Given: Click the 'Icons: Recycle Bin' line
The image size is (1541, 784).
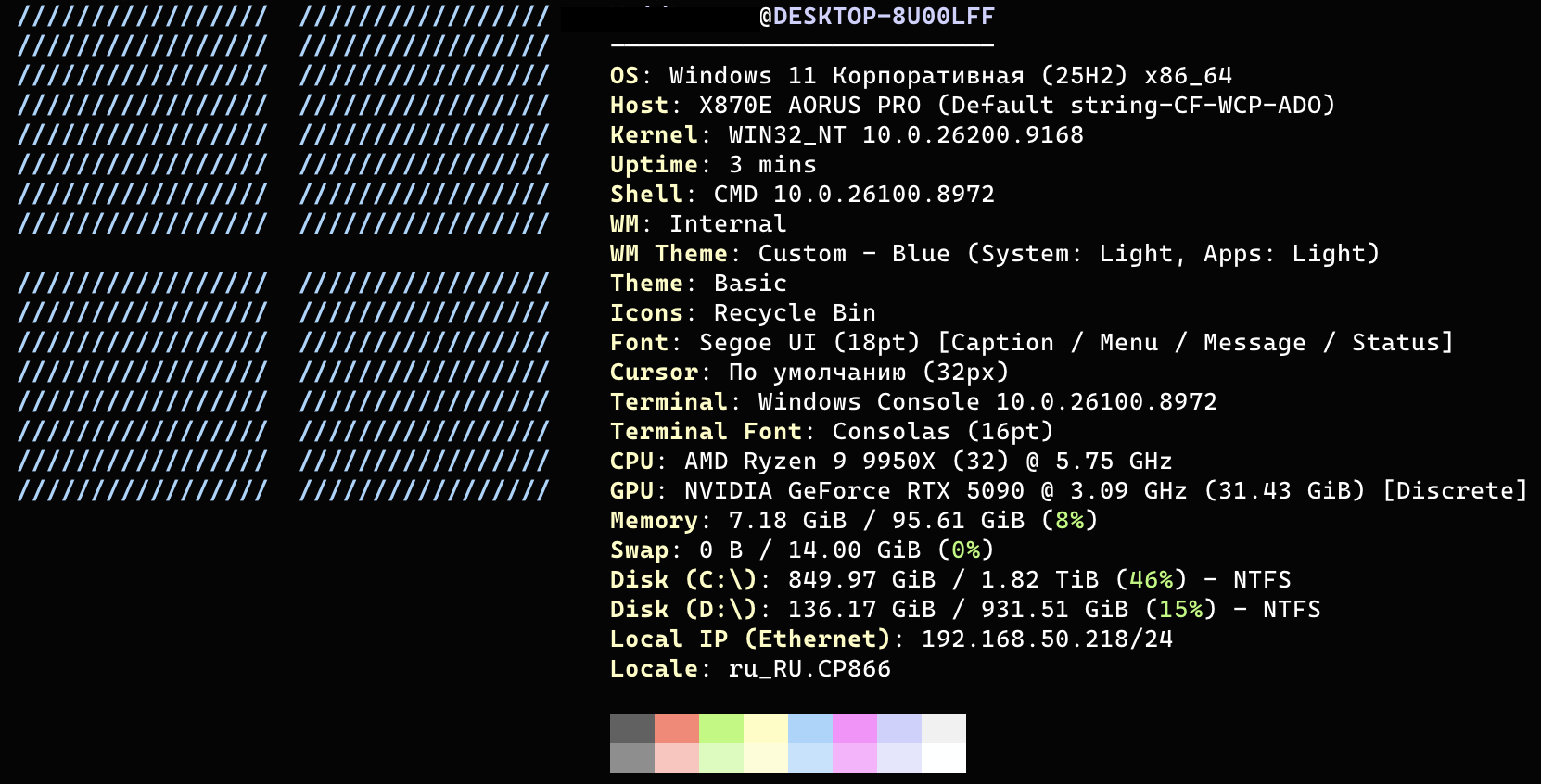Looking at the screenshot, I should coord(743,313).
